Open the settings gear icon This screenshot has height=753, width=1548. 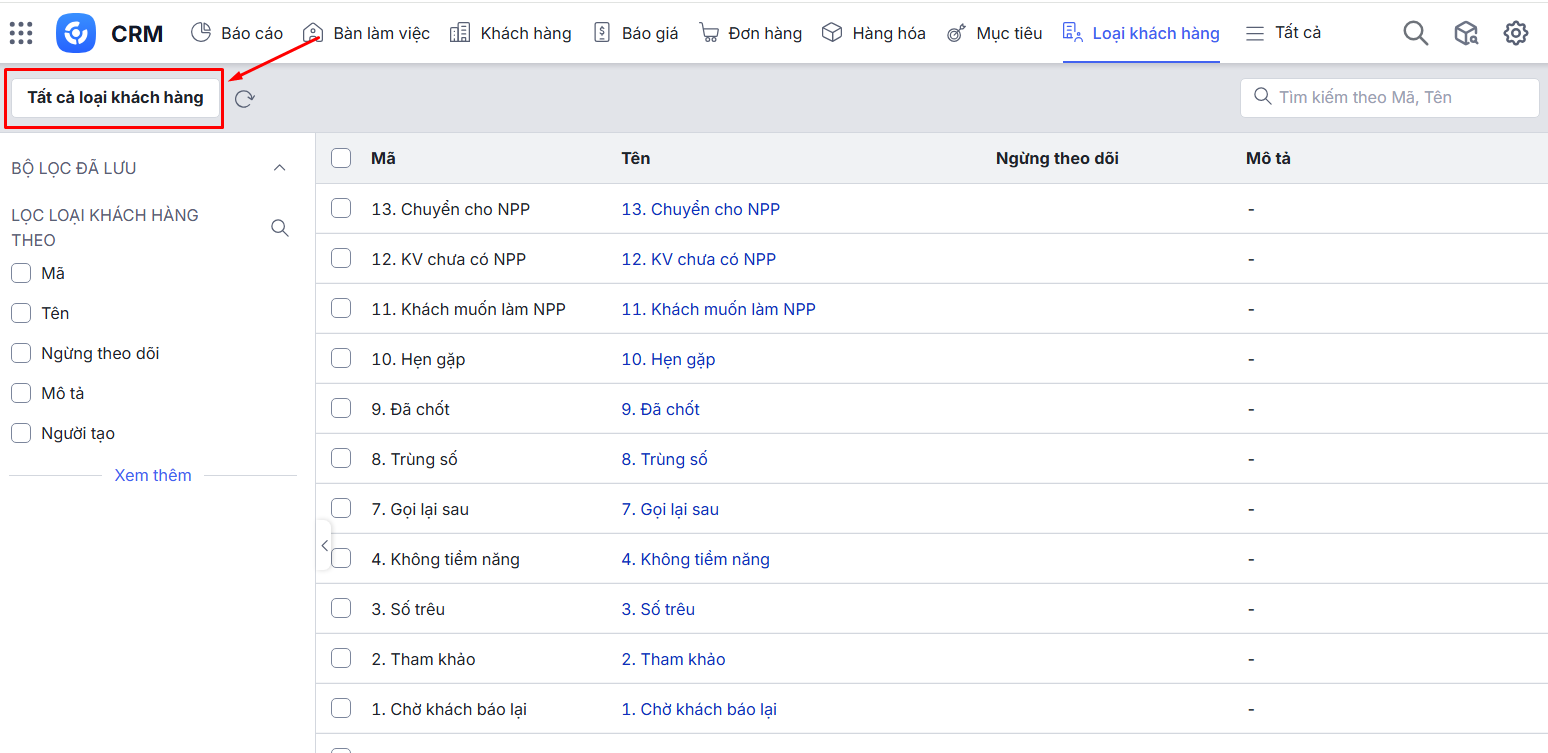tap(1515, 33)
